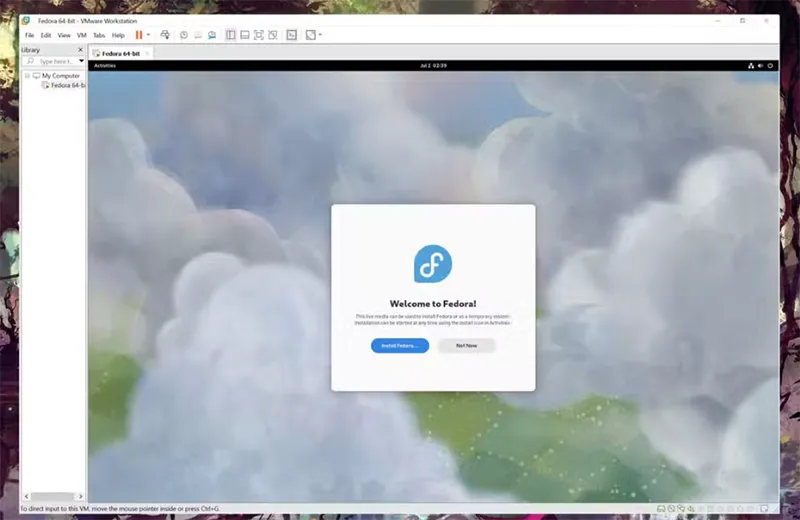The width and height of the screenshot is (800, 520).
Task: Collapse the My Computer tree node
Action: tap(28, 76)
